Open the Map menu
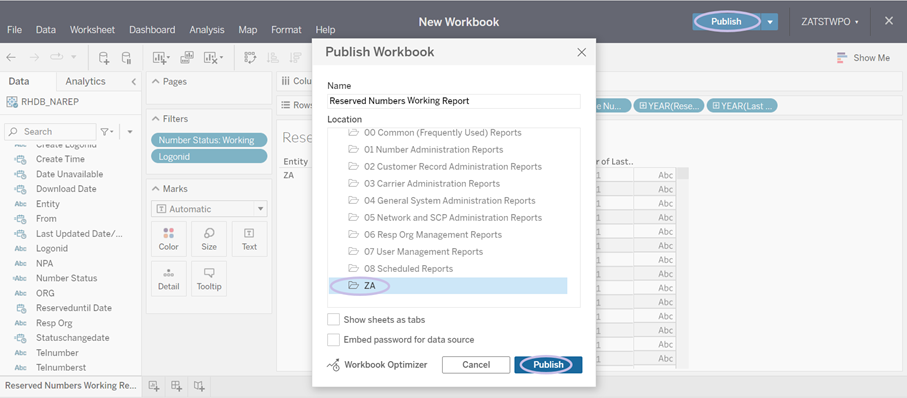 coord(248,30)
